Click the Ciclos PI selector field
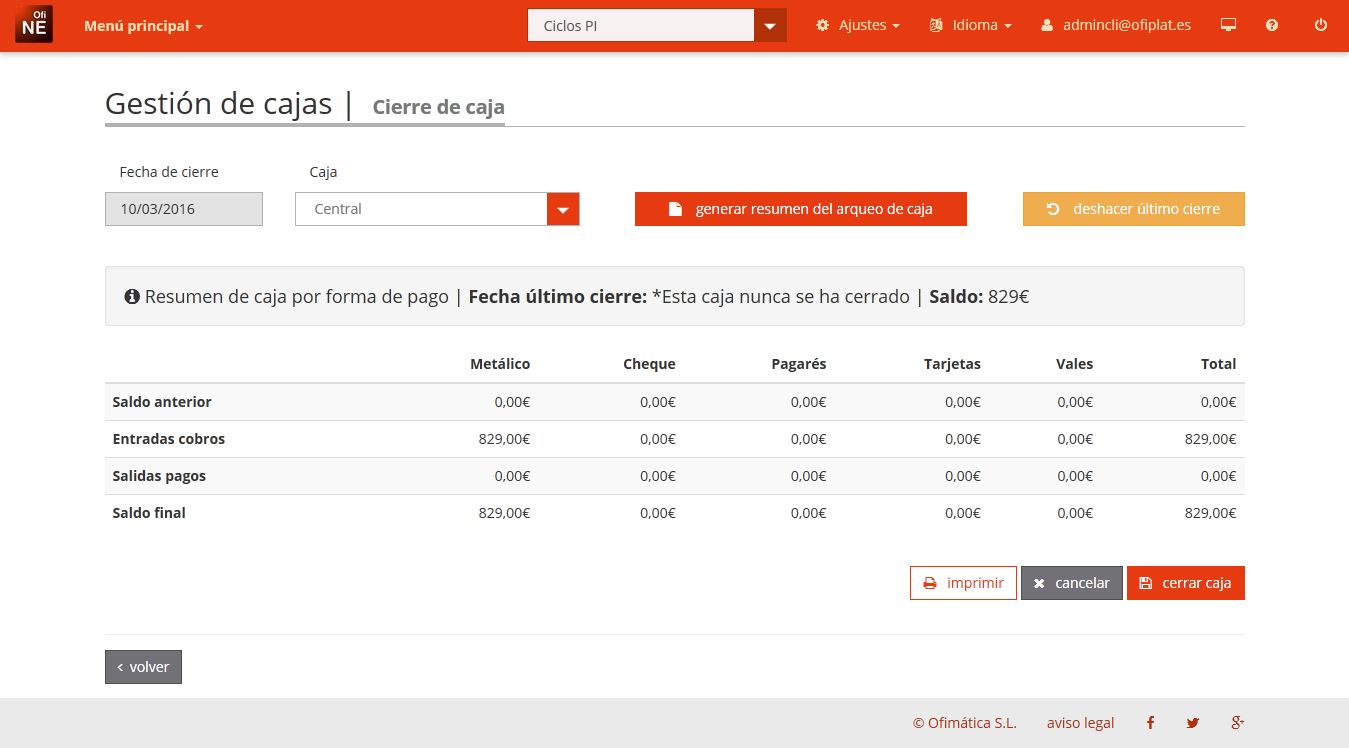The height and width of the screenshot is (748, 1349). pyautogui.click(x=640, y=26)
